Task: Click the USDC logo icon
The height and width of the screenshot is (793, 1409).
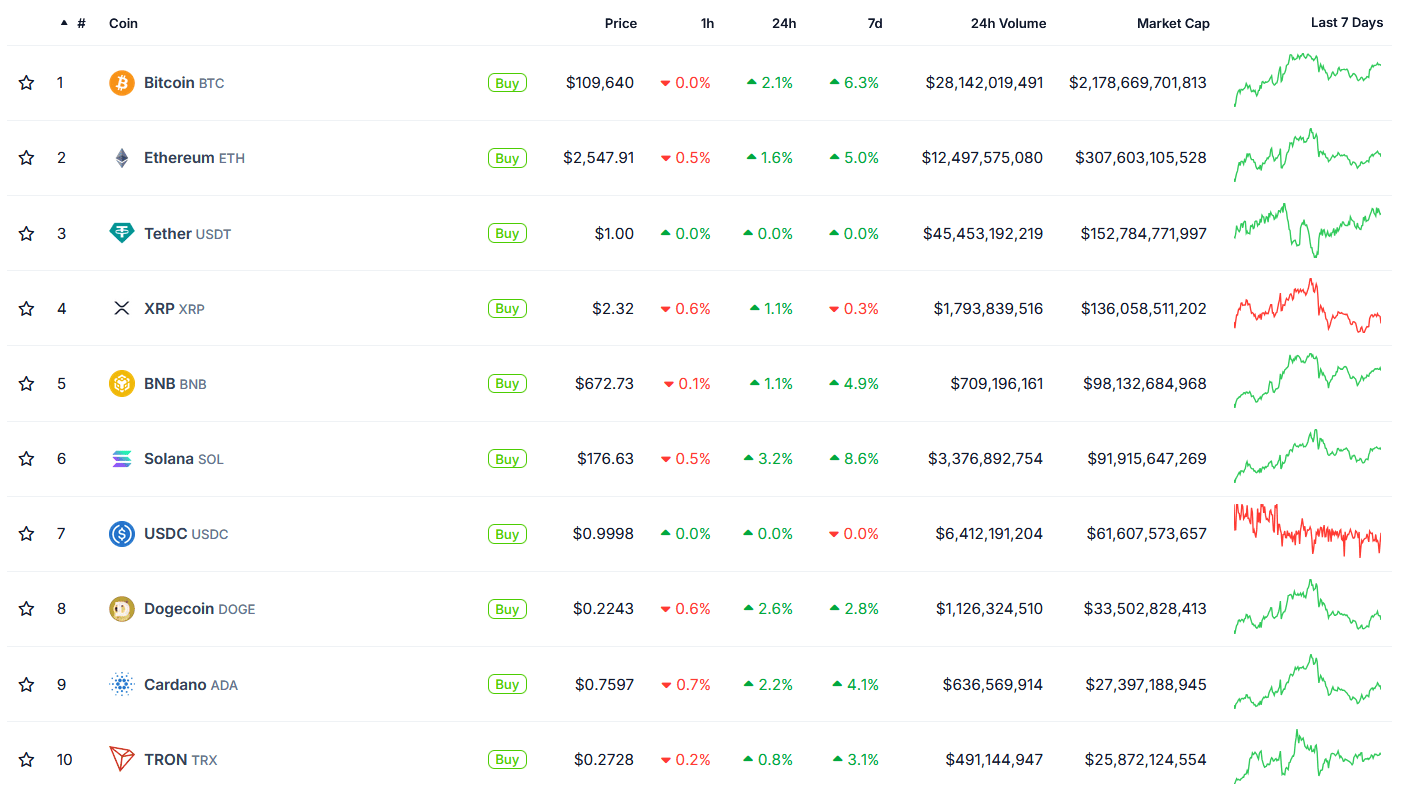Action: (x=122, y=534)
